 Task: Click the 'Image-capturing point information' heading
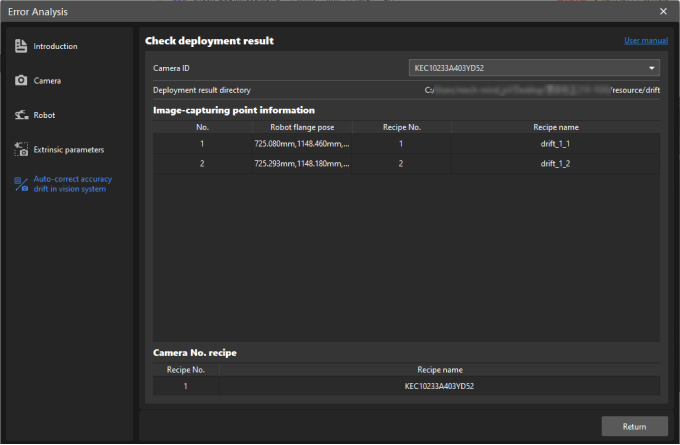pos(234,110)
